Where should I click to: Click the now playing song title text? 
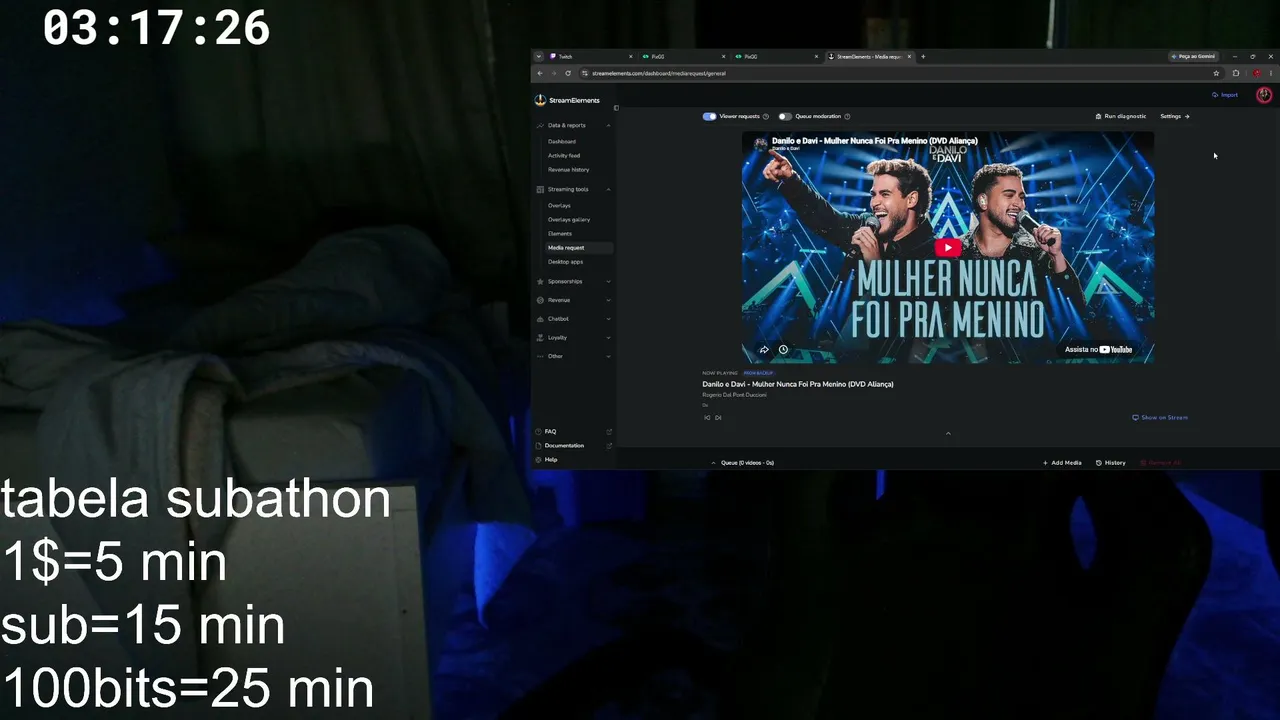tap(798, 384)
